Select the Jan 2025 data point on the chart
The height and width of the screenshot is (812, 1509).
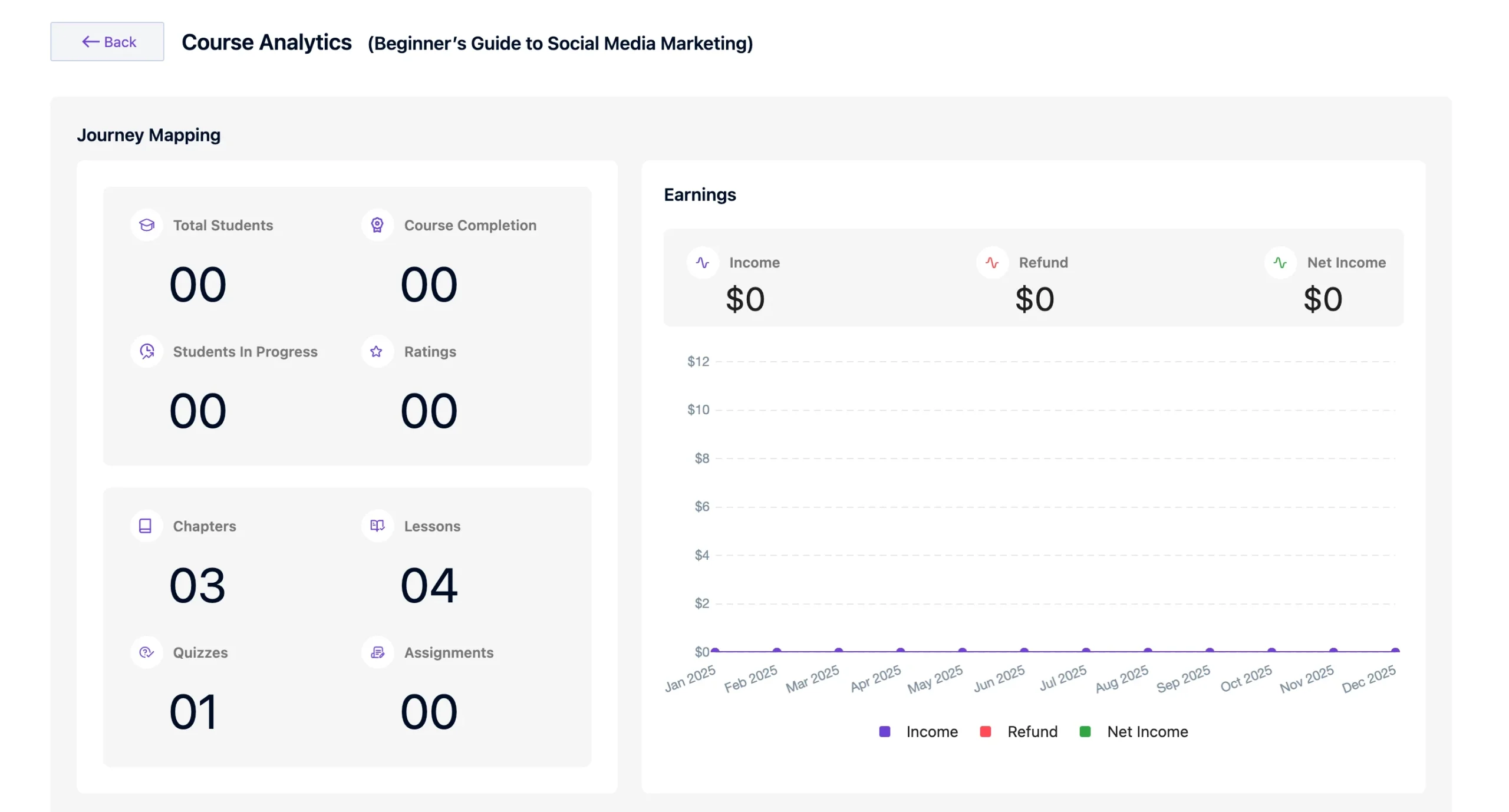[x=714, y=650]
